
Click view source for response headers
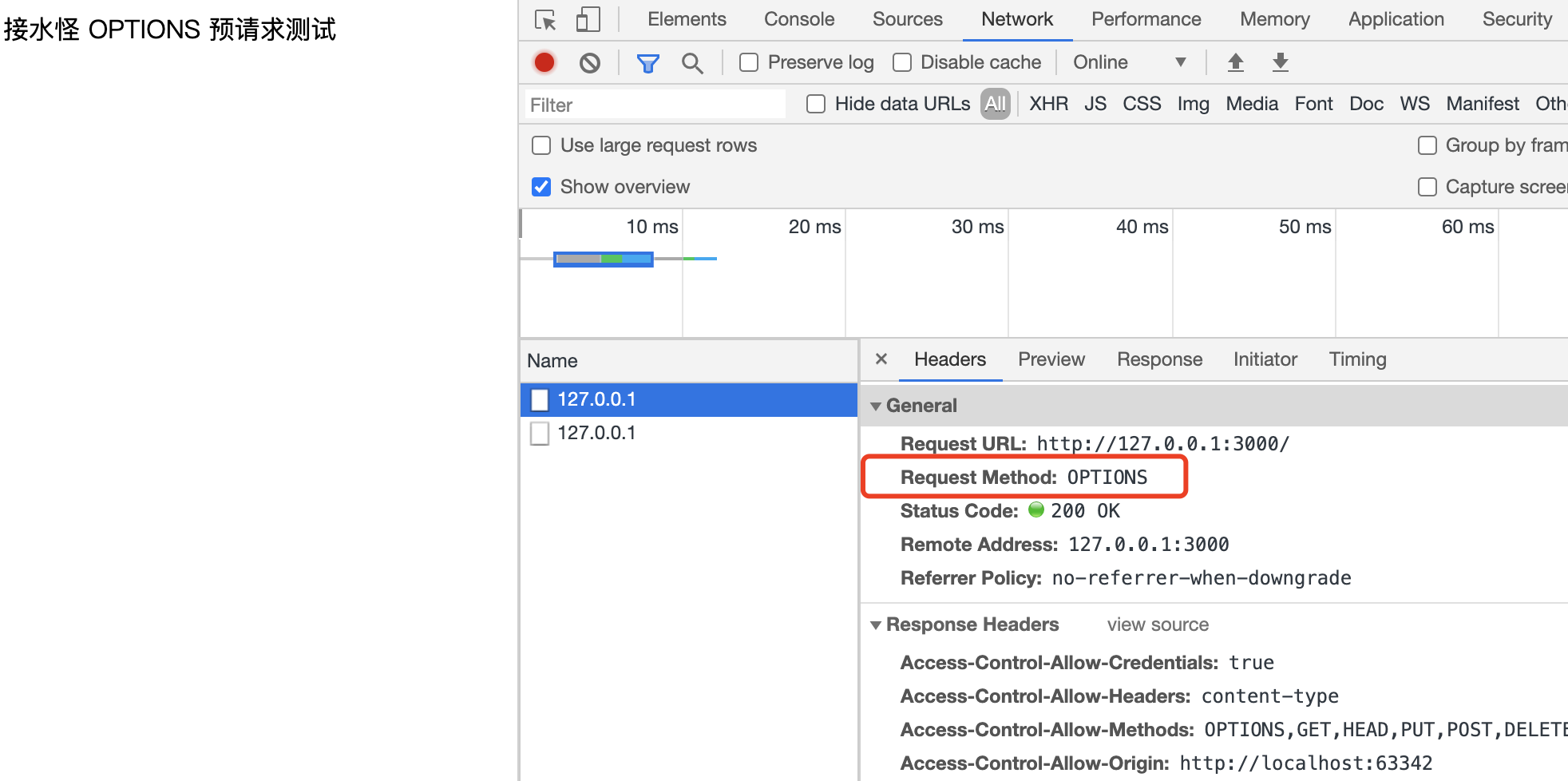point(1157,624)
